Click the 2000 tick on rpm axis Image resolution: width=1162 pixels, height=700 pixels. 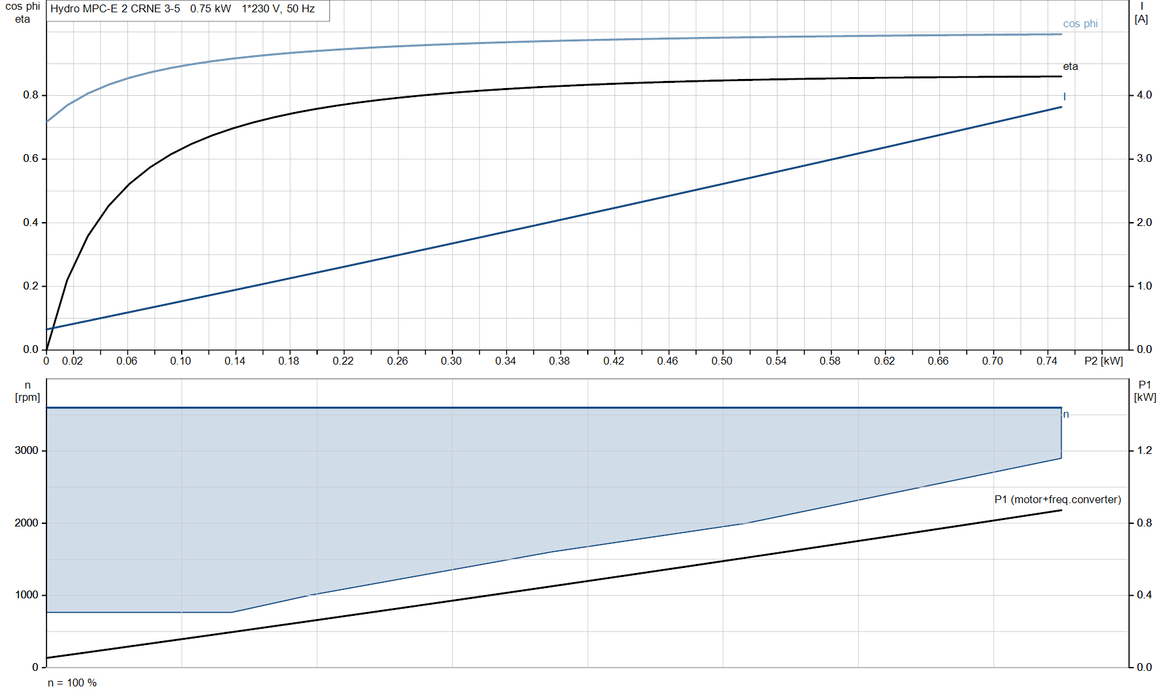point(27,523)
